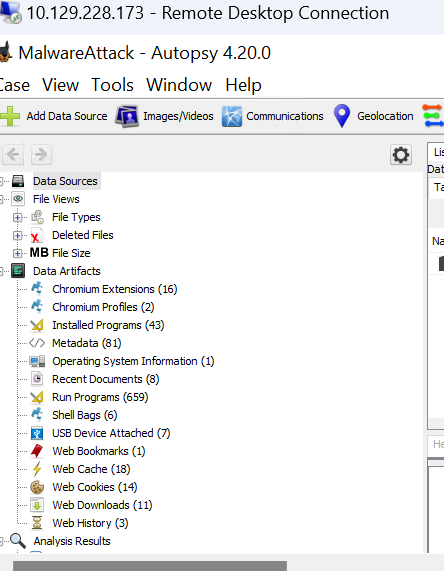
Task: Open the tree gear settings button
Action: (401, 155)
